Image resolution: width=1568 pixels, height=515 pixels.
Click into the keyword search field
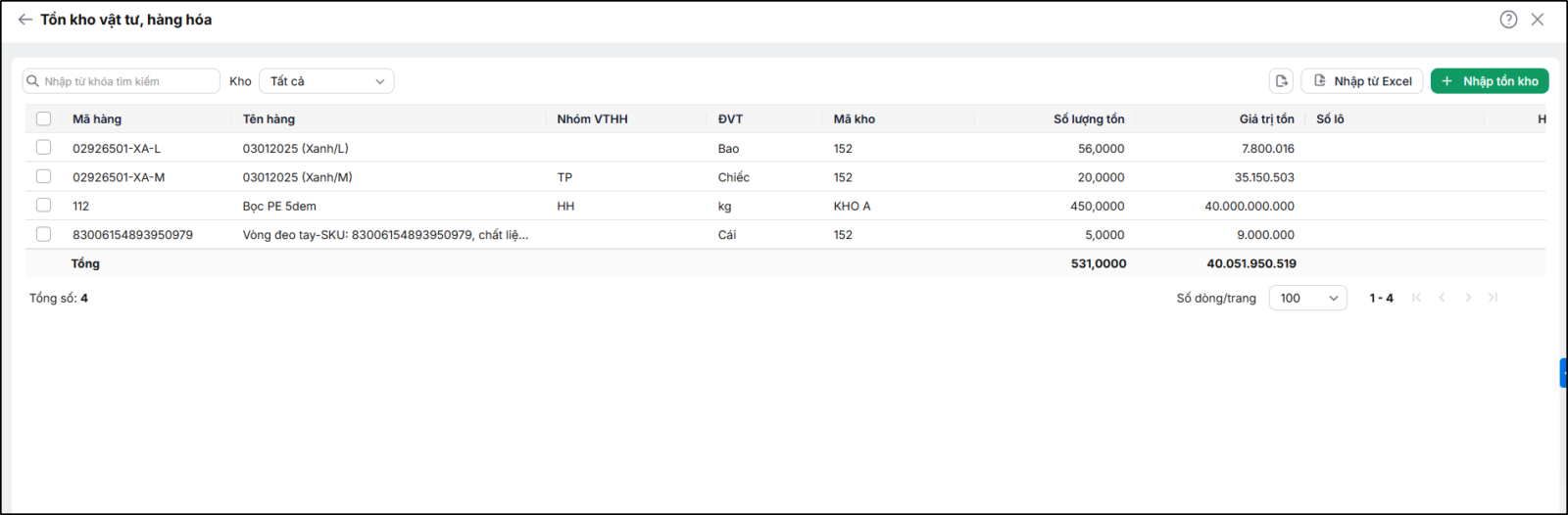tap(122, 81)
